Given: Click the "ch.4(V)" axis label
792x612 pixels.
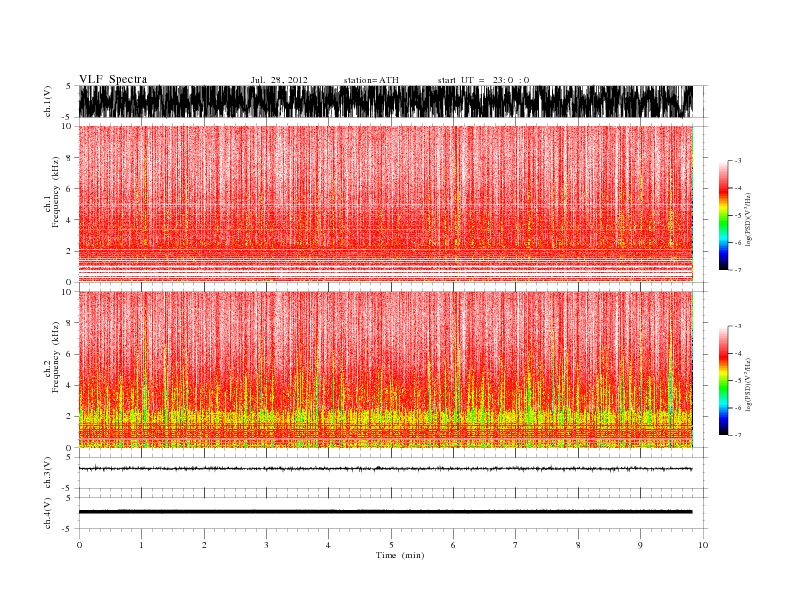Looking at the screenshot, I should pos(48,513).
